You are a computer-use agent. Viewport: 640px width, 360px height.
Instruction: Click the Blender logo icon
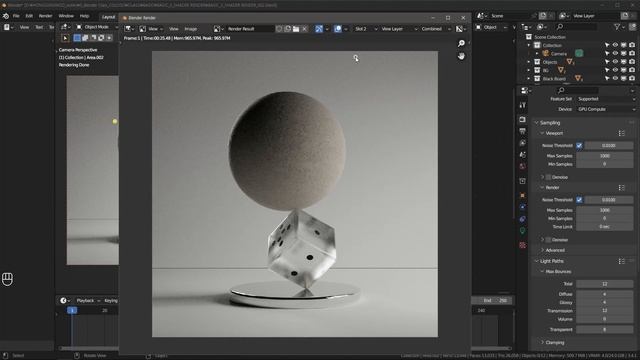pos(6,16)
